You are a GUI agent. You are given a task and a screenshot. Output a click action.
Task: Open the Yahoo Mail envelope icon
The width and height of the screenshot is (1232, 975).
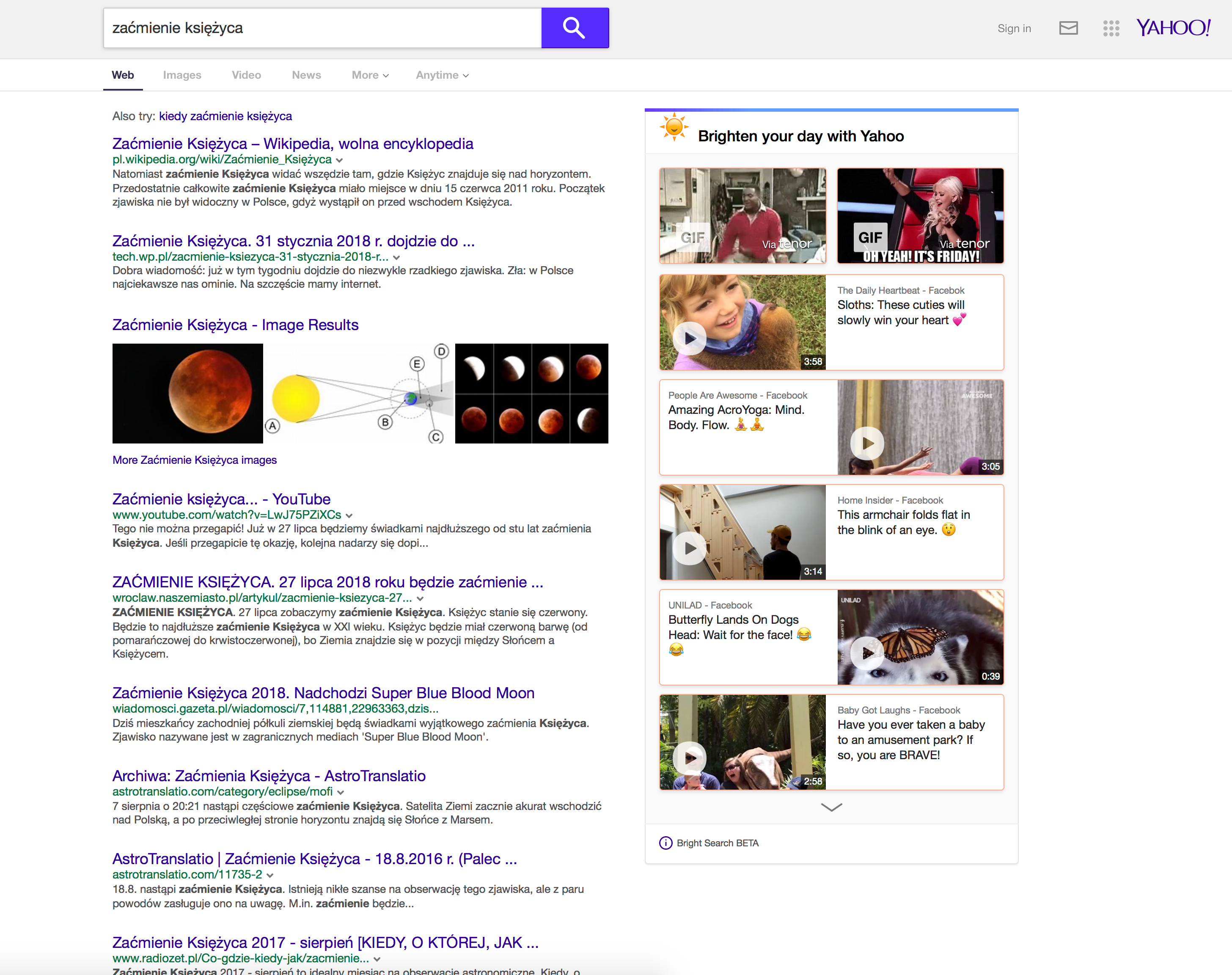(1068, 28)
